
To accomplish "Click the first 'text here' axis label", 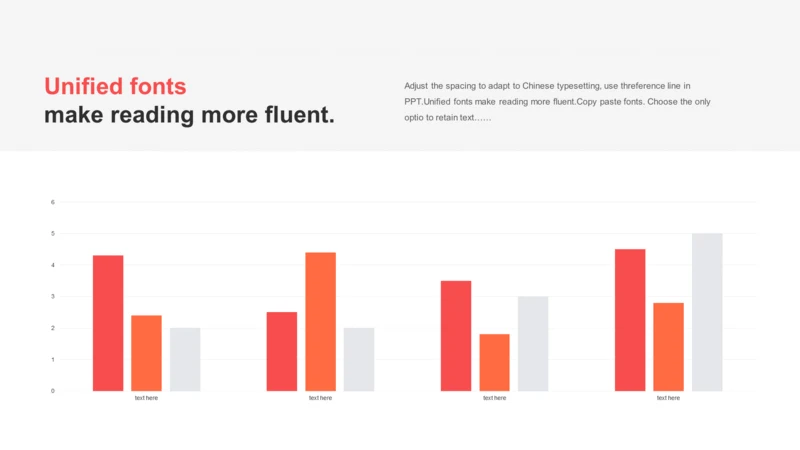I will [146, 398].
